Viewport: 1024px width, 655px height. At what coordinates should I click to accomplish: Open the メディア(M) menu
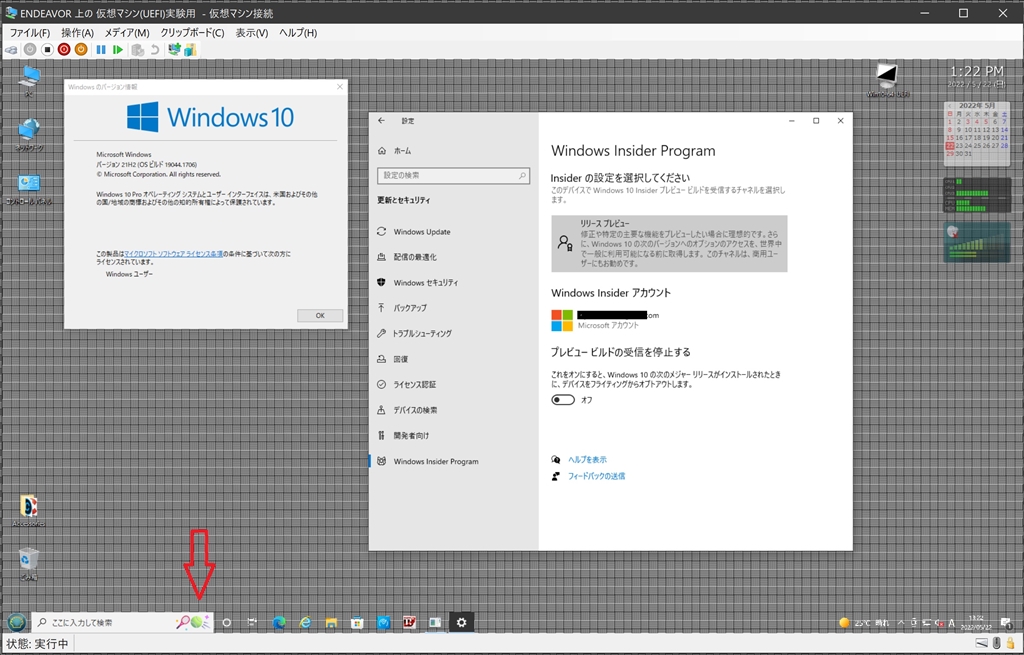pyautogui.click(x=127, y=33)
